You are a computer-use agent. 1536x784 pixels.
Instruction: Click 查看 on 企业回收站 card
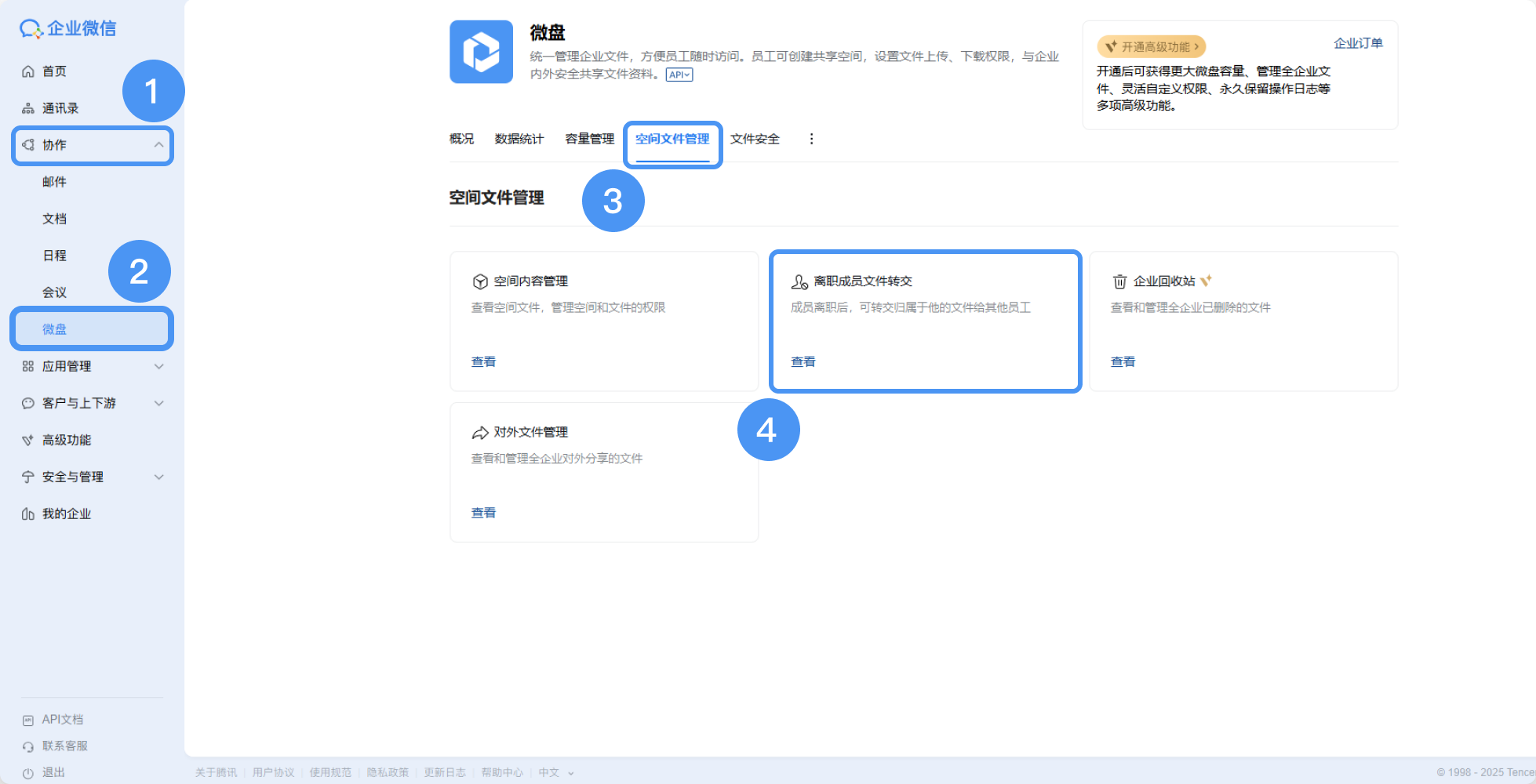coord(1123,361)
